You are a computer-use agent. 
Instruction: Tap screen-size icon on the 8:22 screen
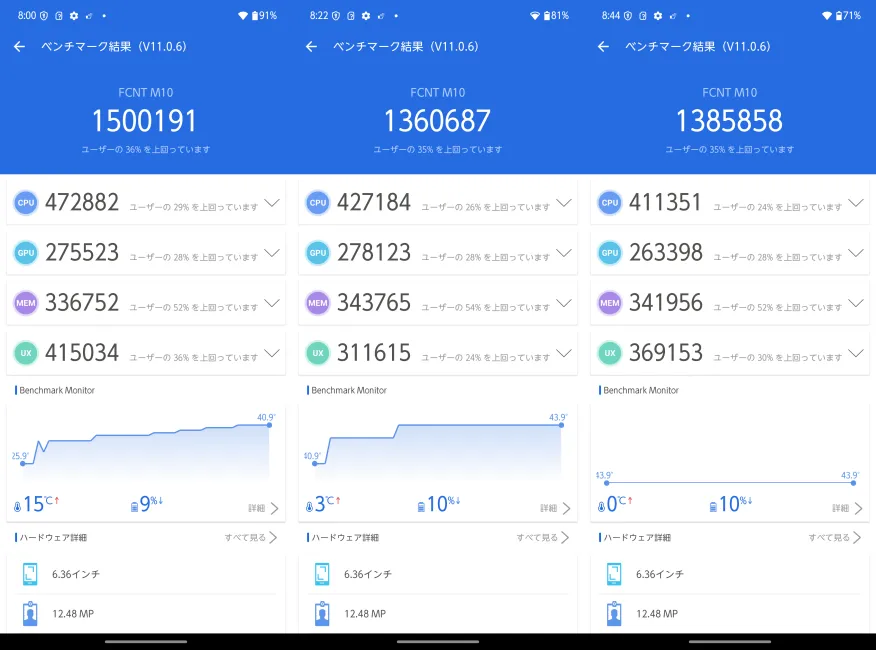(322, 574)
